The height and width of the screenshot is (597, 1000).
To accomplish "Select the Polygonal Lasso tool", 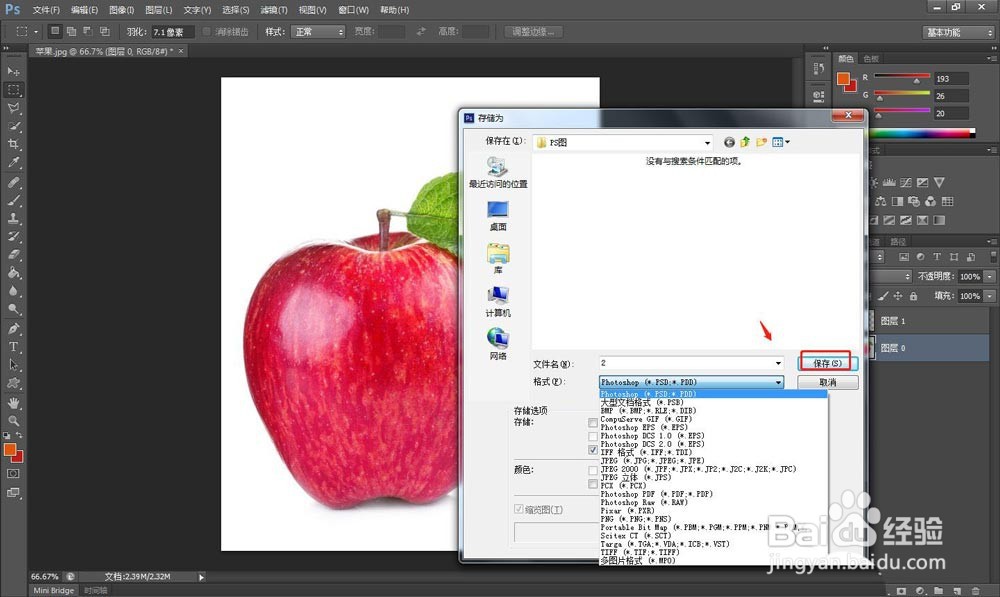I will pyautogui.click(x=13, y=108).
